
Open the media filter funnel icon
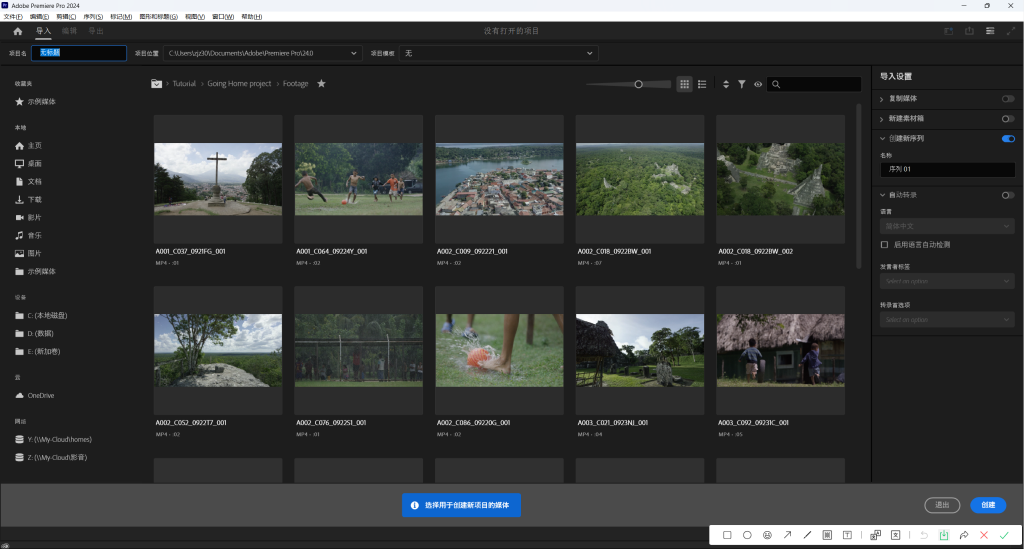click(742, 85)
